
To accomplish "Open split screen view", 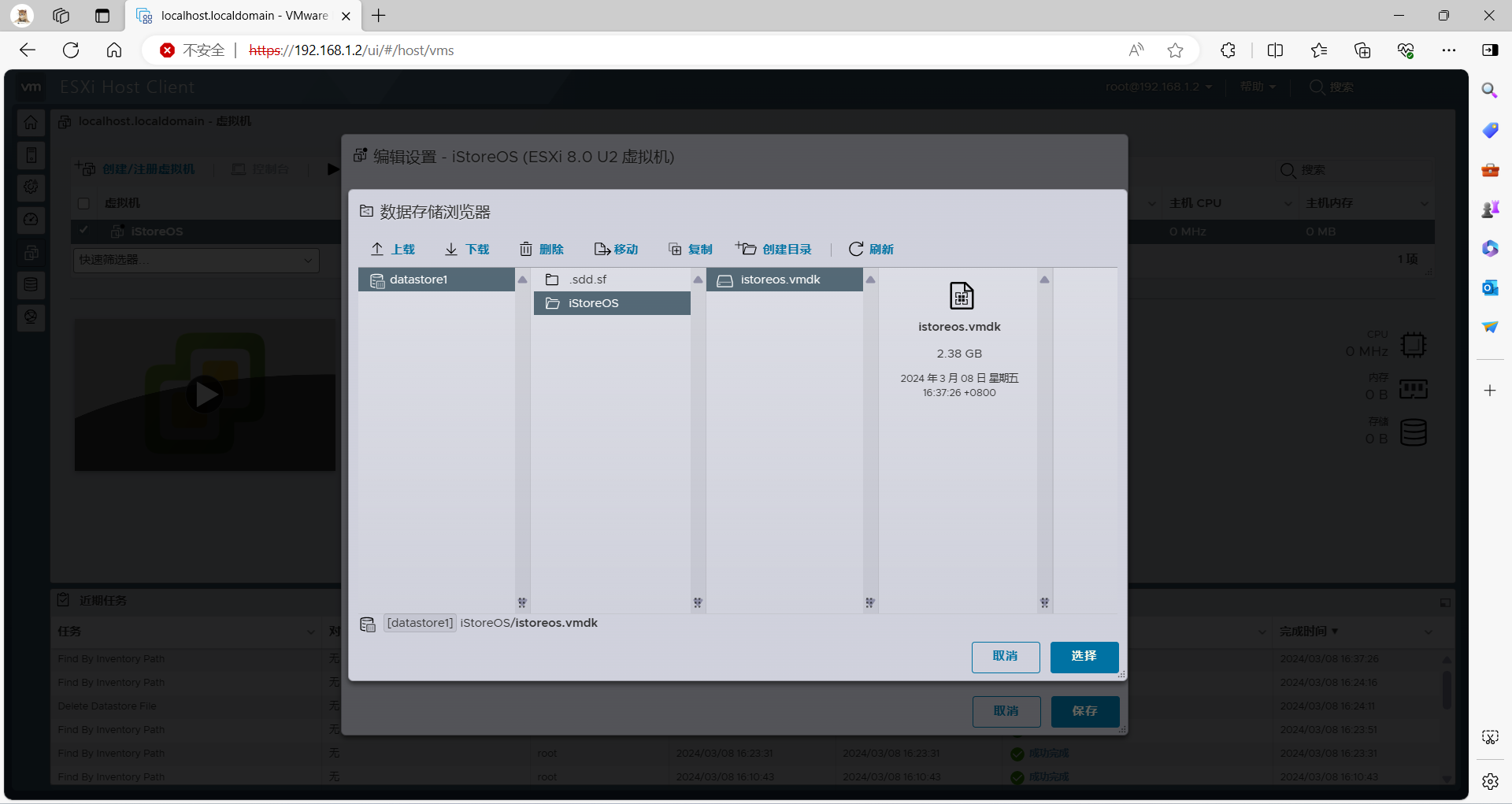I will coord(1276,50).
